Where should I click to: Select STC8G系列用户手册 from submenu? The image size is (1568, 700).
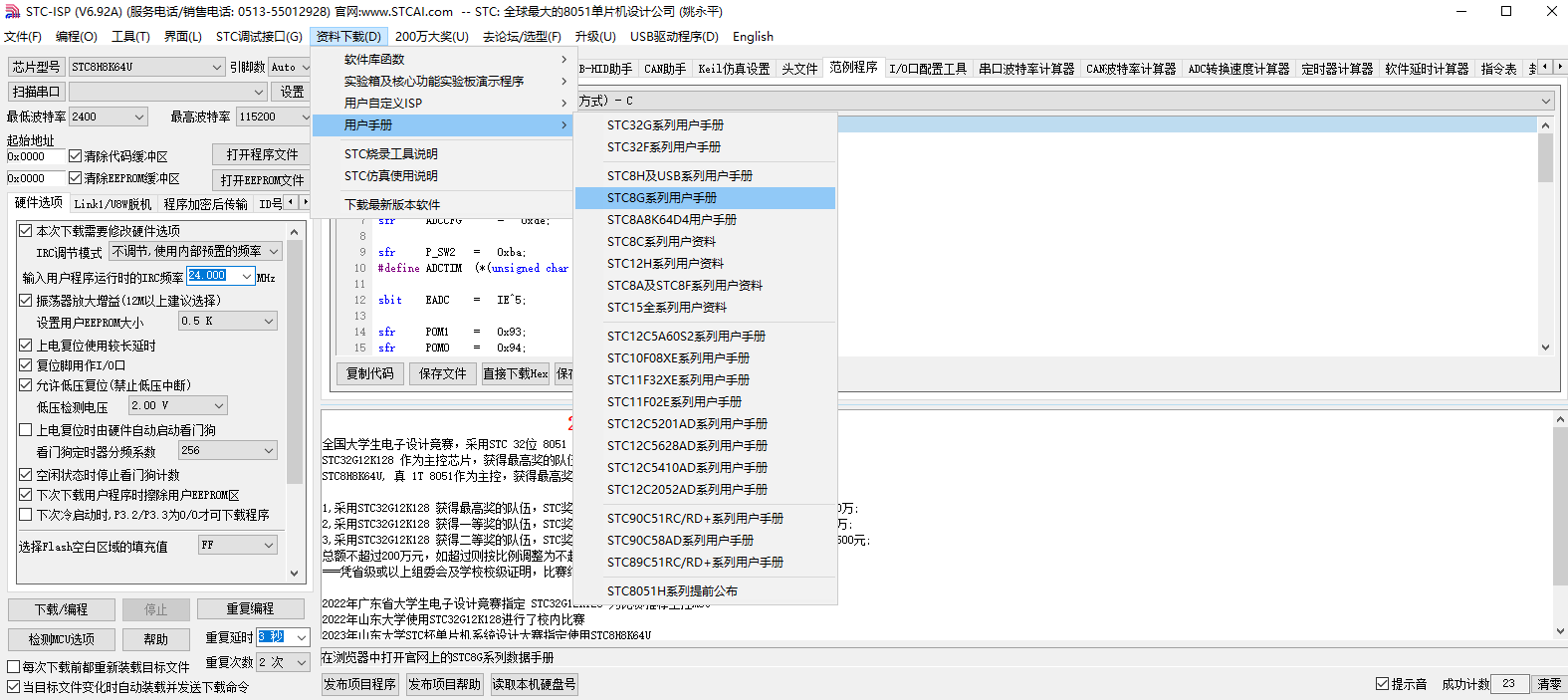705,198
